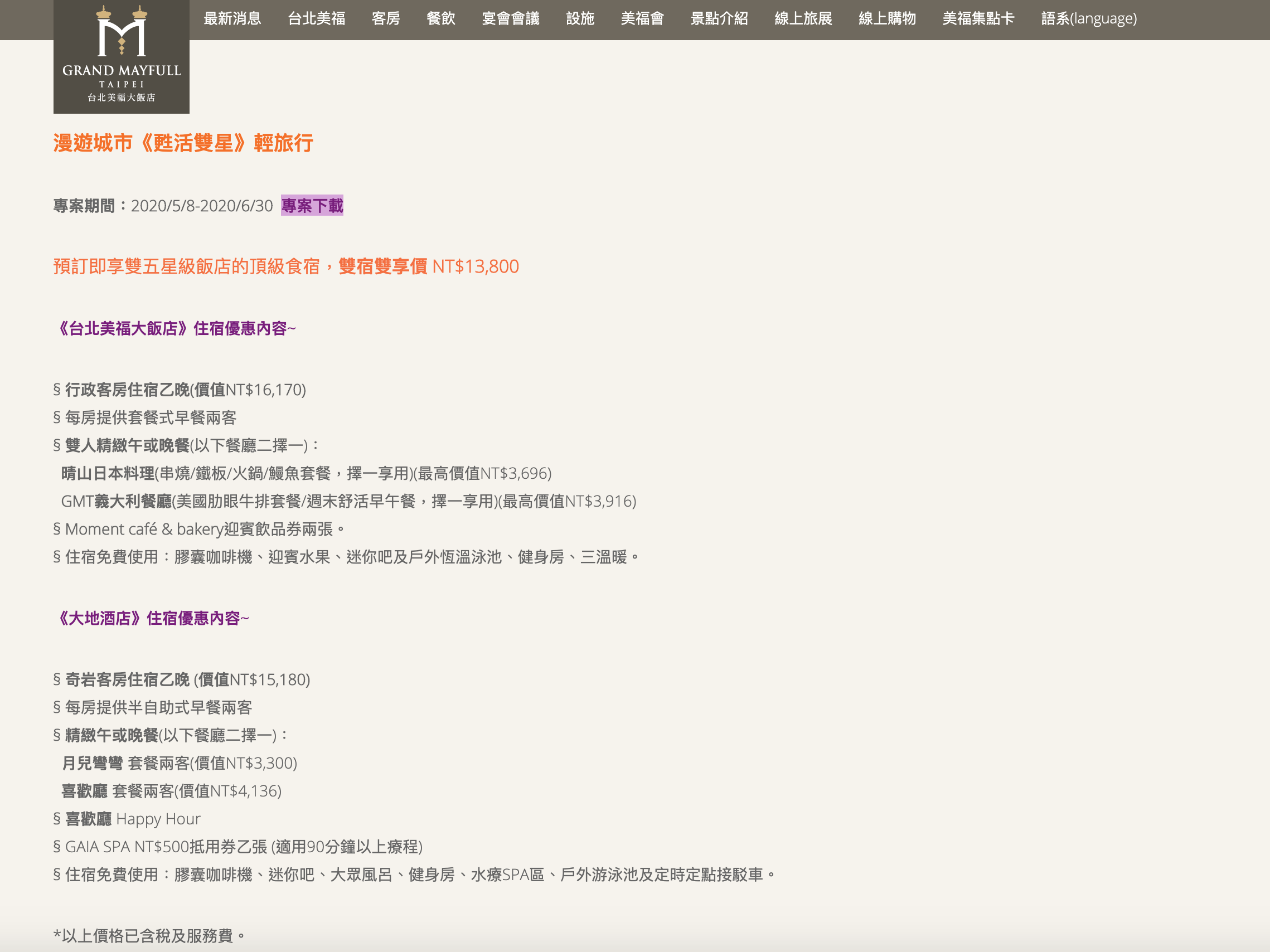The height and width of the screenshot is (952, 1270).
Task: Click the 喜歡廳 Happy Hour line
Action: 127,819
